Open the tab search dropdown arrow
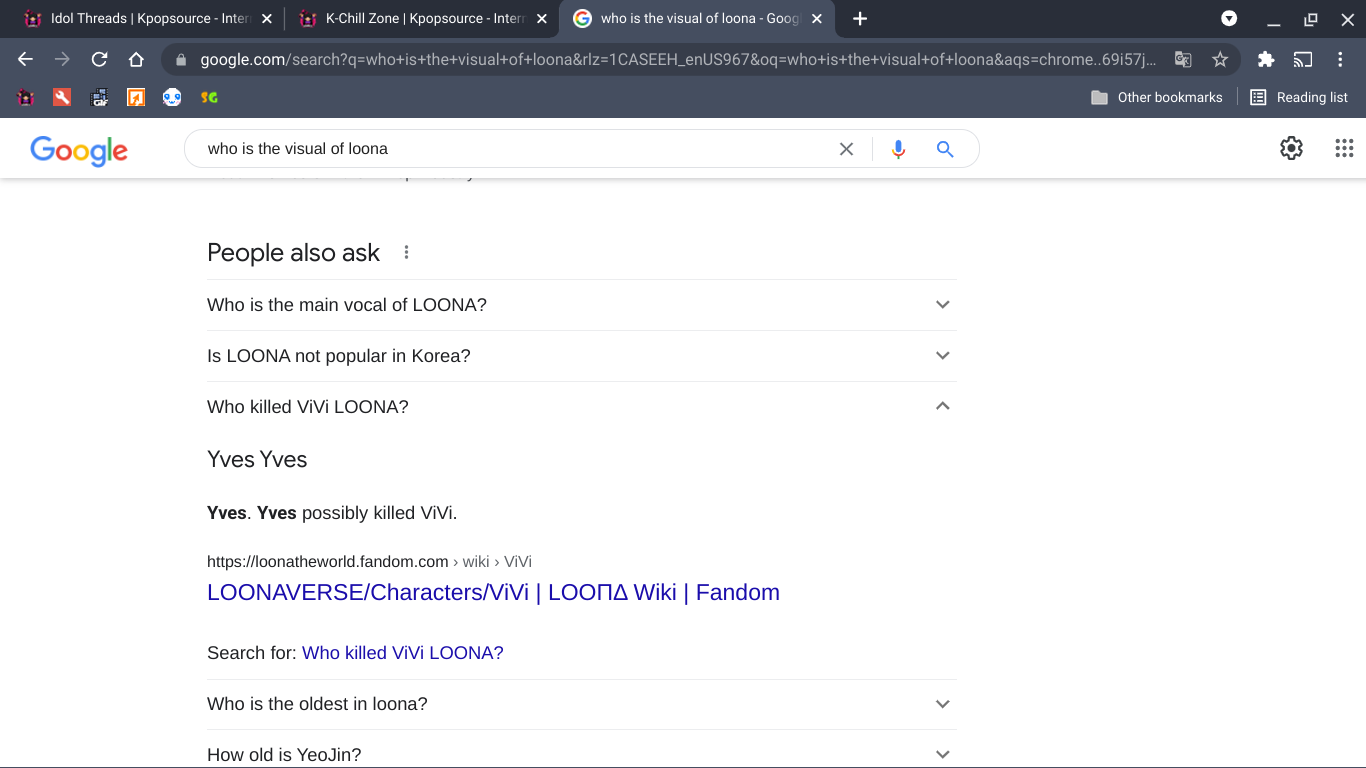The height and width of the screenshot is (768, 1366). pyautogui.click(x=1229, y=19)
